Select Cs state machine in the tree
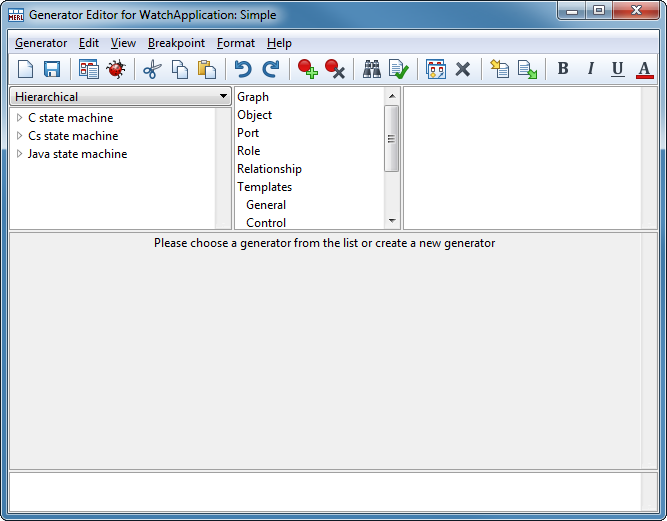 (73, 136)
